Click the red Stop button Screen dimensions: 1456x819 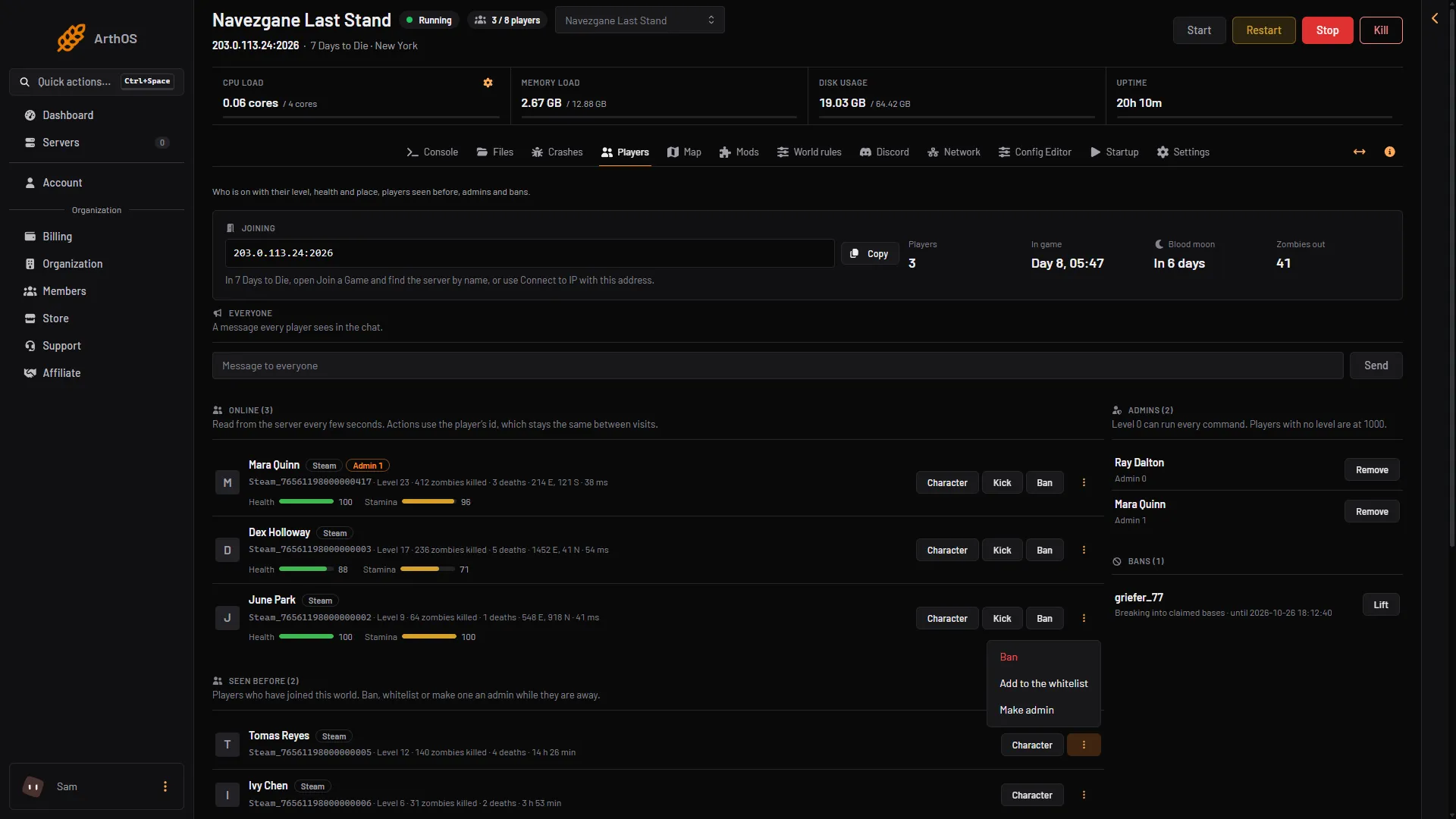pos(1327,30)
